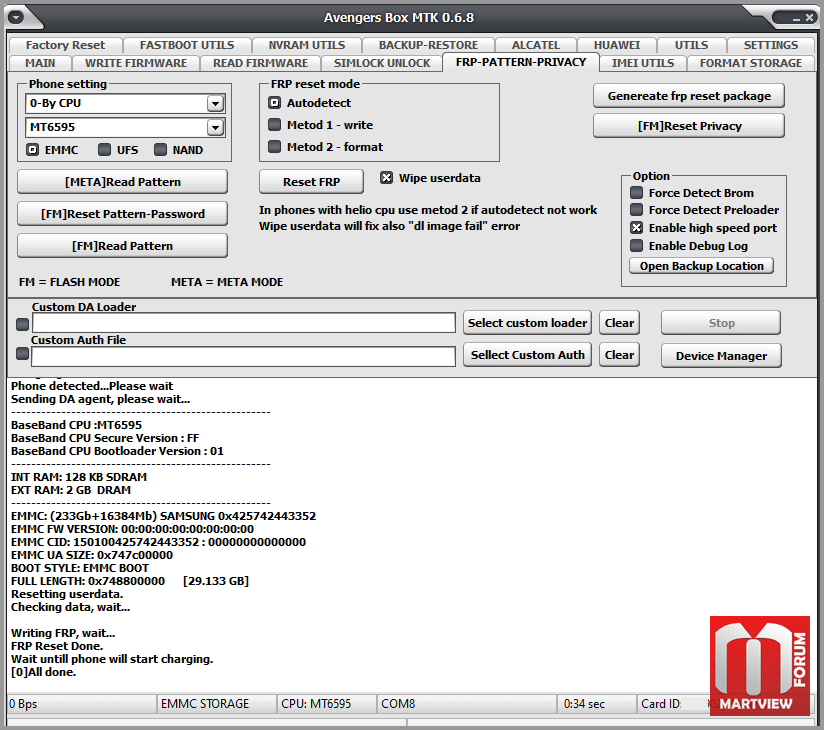824x730 pixels.
Task: Minimize the Avengers Box window
Action: (796, 18)
